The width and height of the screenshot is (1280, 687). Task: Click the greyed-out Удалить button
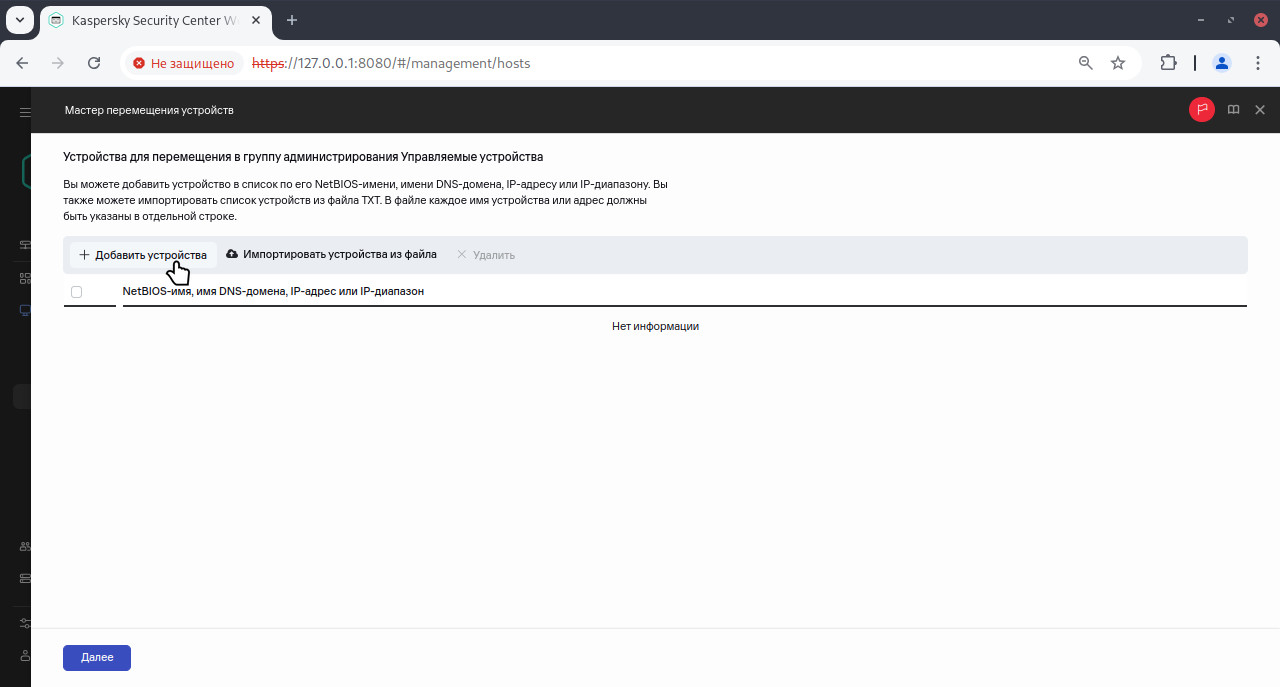[486, 255]
